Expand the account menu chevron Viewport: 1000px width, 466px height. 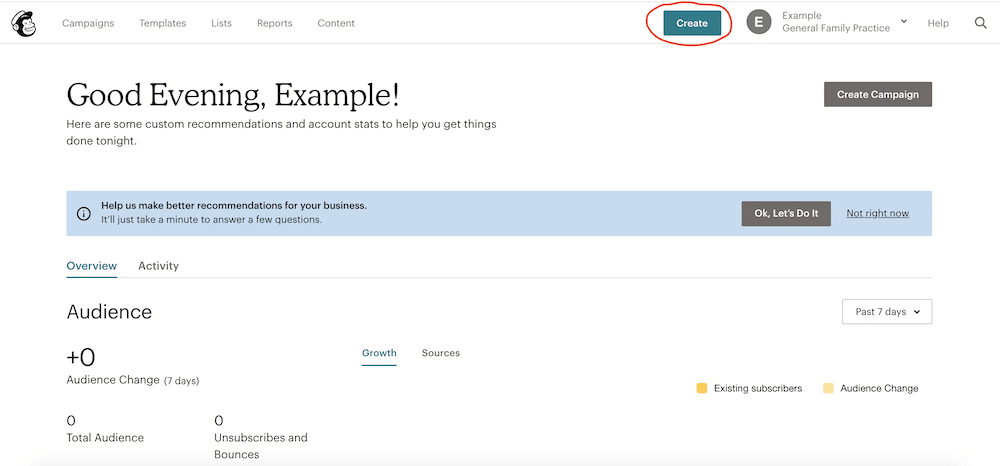coord(904,21)
